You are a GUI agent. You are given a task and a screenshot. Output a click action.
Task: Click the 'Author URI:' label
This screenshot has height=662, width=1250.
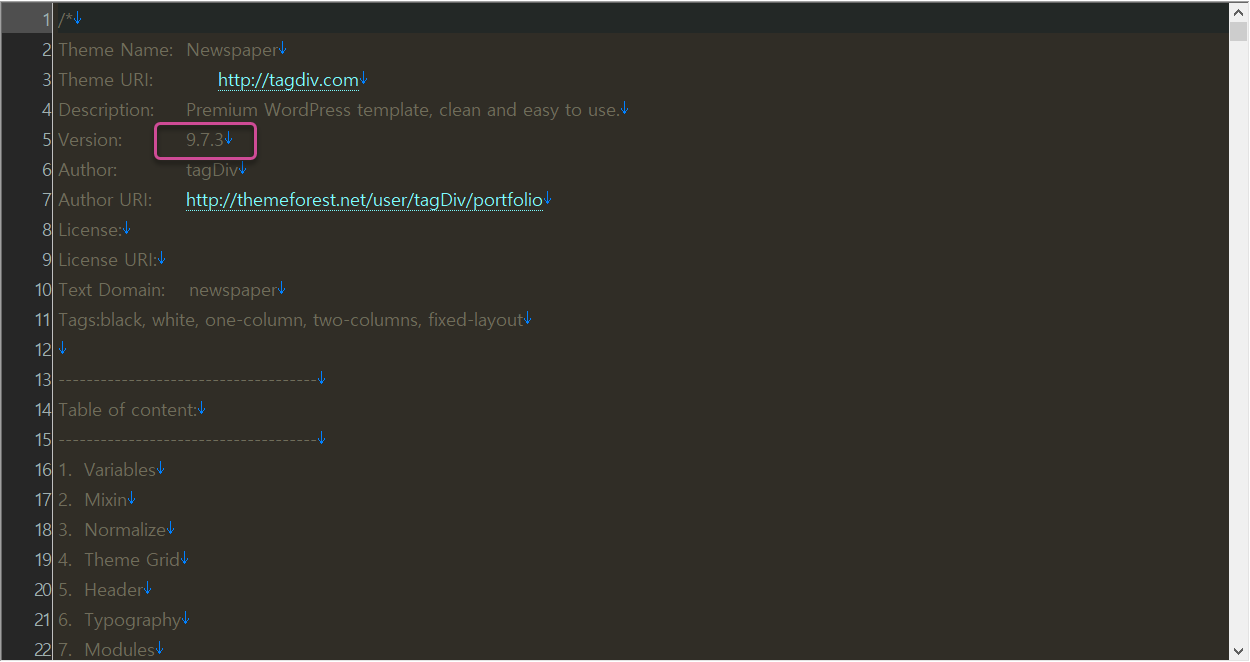point(105,200)
